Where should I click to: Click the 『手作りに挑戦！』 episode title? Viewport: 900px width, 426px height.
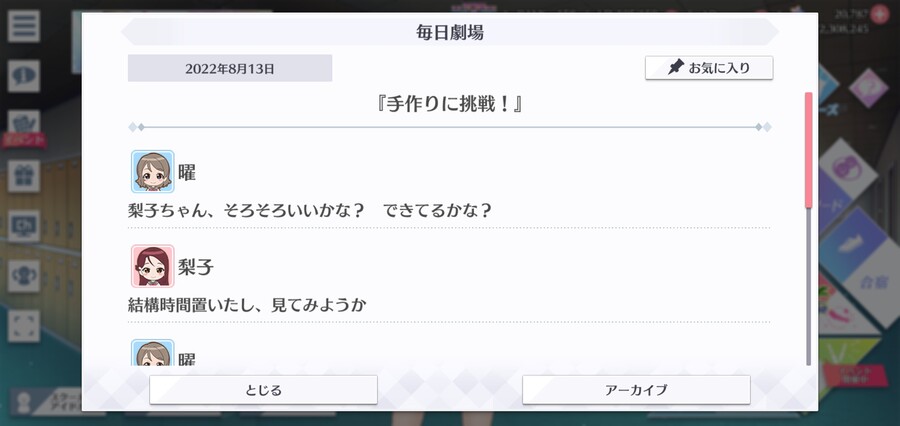click(x=450, y=104)
